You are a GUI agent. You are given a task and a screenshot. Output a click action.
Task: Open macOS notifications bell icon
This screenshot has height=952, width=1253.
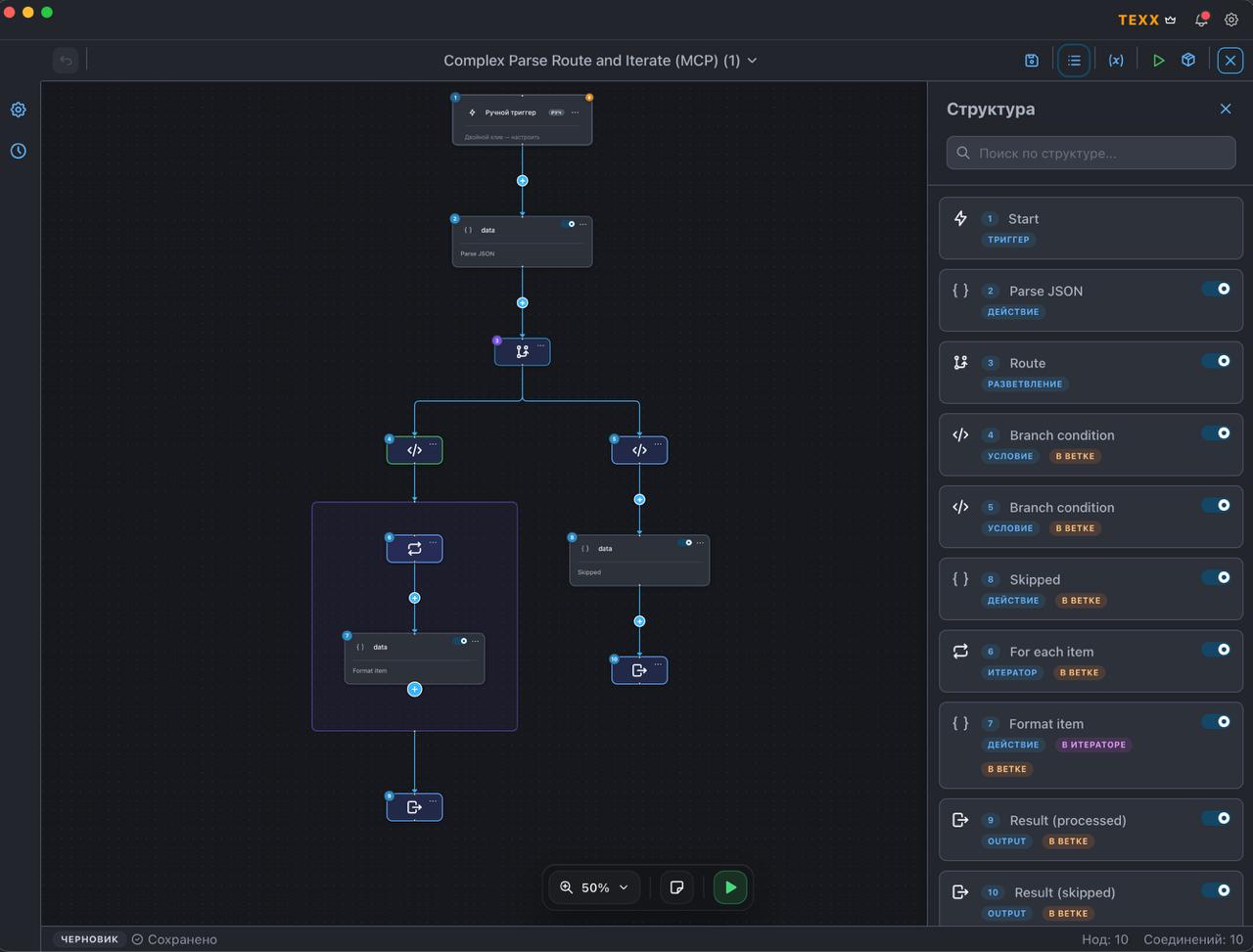point(1200,19)
